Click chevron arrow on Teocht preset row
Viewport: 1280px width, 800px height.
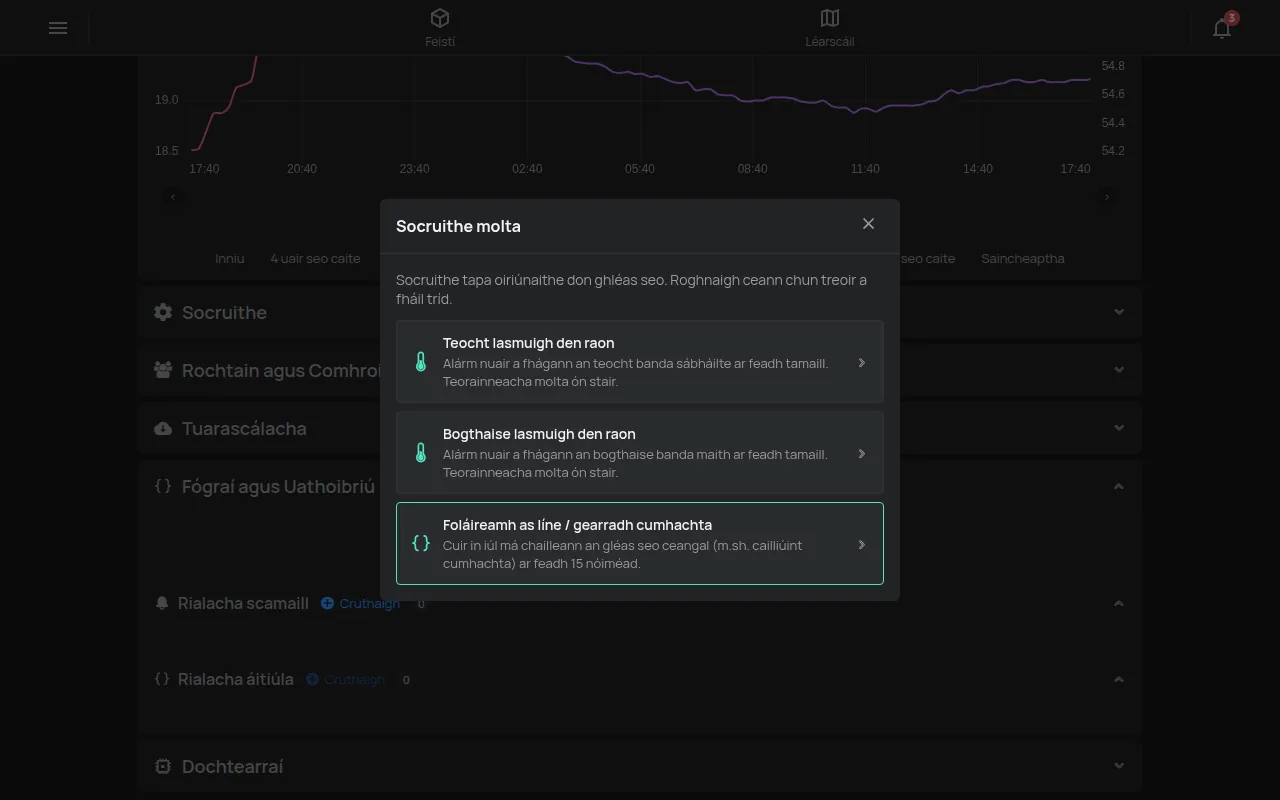tap(862, 363)
